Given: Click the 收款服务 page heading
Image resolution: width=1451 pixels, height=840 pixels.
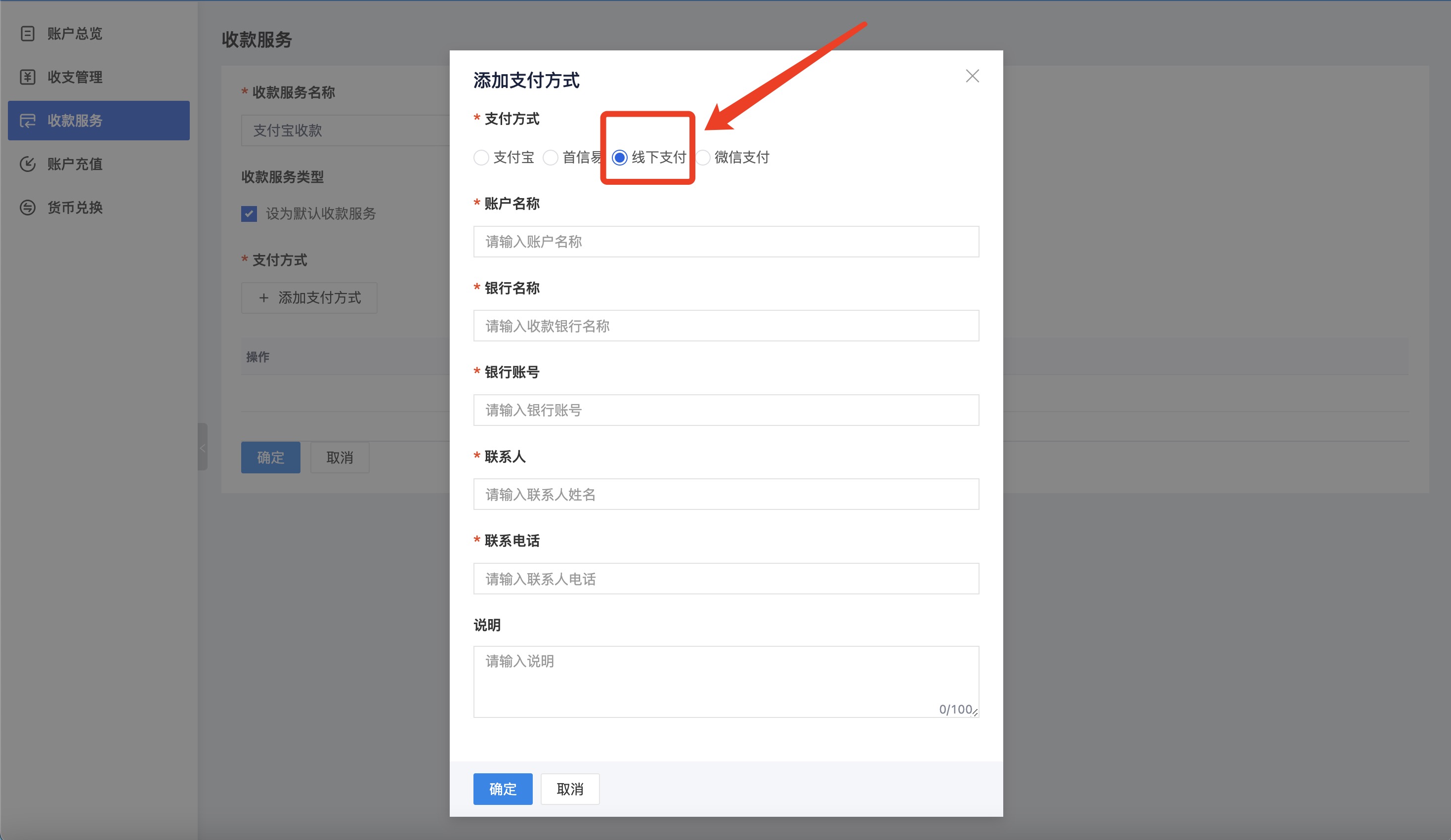Looking at the screenshot, I should click(x=257, y=39).
